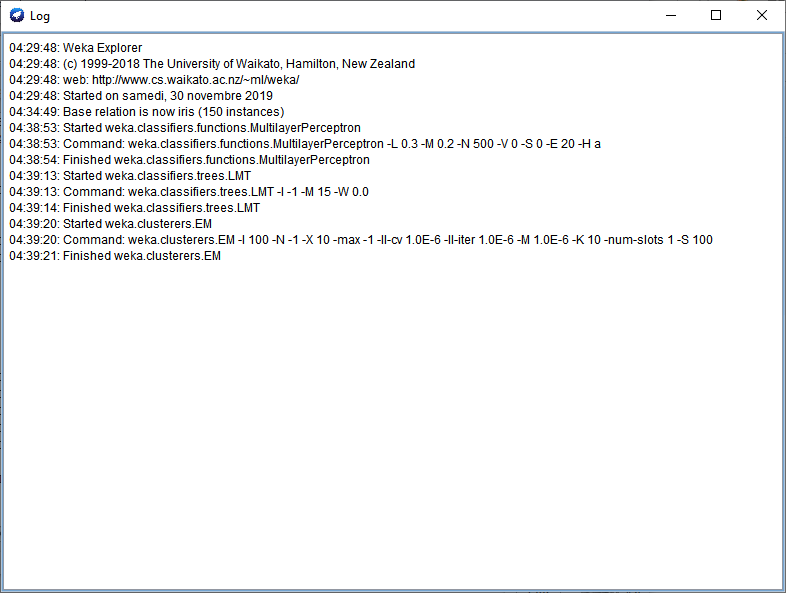Click 'Started weka.classifiers.functions.MultilayerPerceptron' line
This screenshot has width=786, height=593.
click(x=185, y=128)
